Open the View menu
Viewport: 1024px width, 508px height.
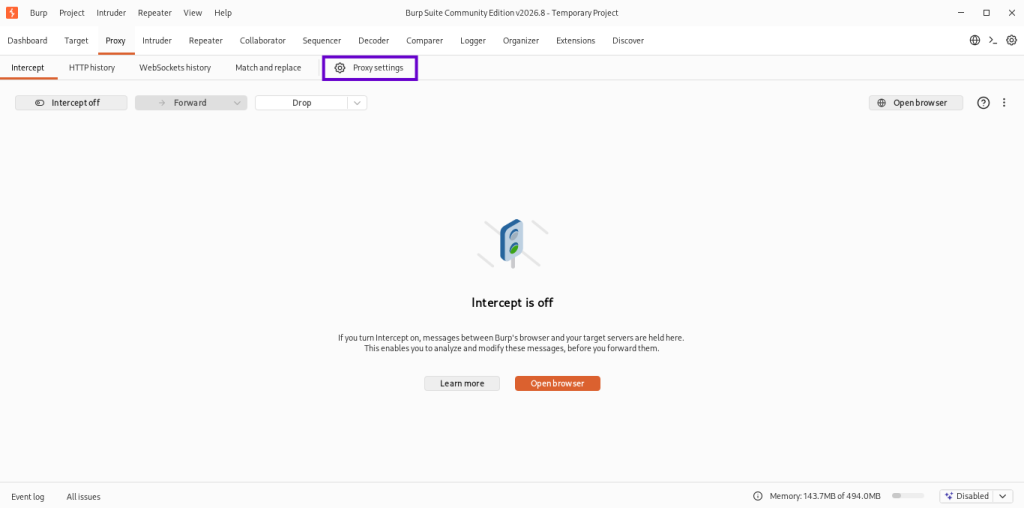[x=193, y=13]
